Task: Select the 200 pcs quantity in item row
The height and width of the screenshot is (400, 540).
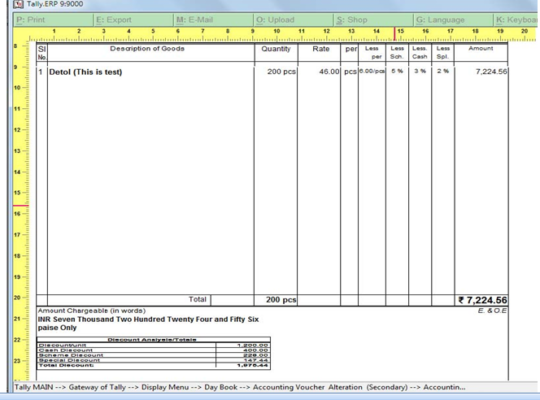Action: pos(281,72)
